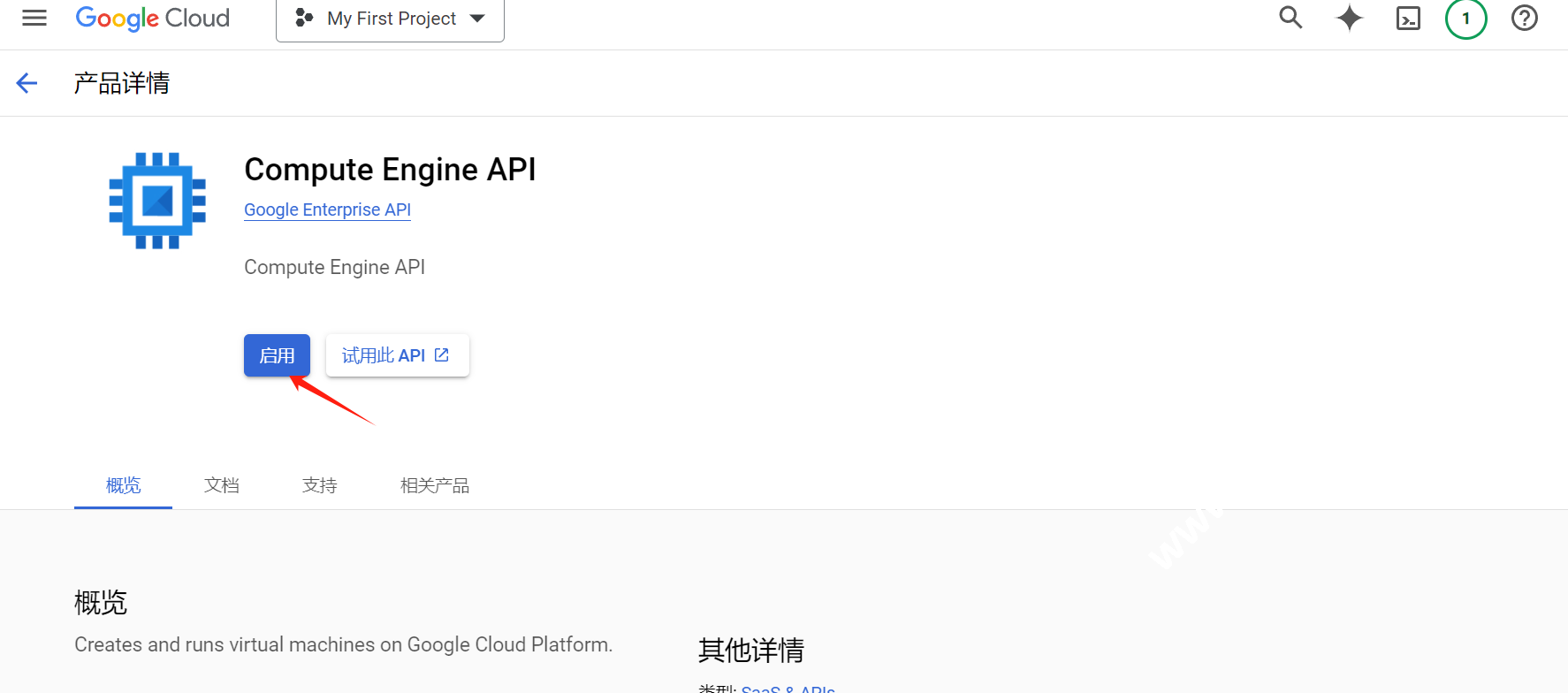Activate the Cloud Shell terminal icon
Screen dimensions: 1568x693
(1408, 19)
